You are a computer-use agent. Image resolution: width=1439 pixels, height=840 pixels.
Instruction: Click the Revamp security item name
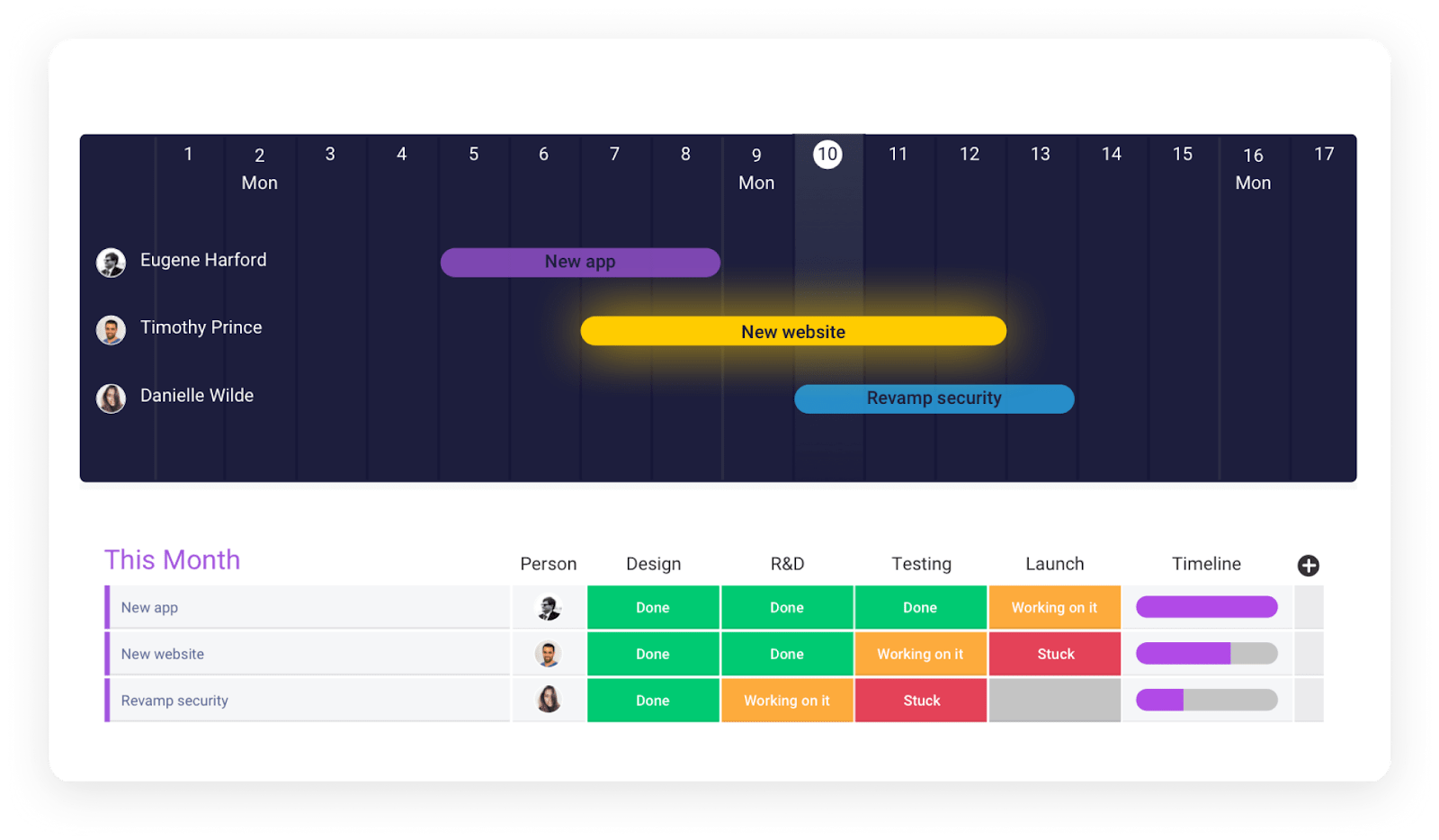coord(174,700)
